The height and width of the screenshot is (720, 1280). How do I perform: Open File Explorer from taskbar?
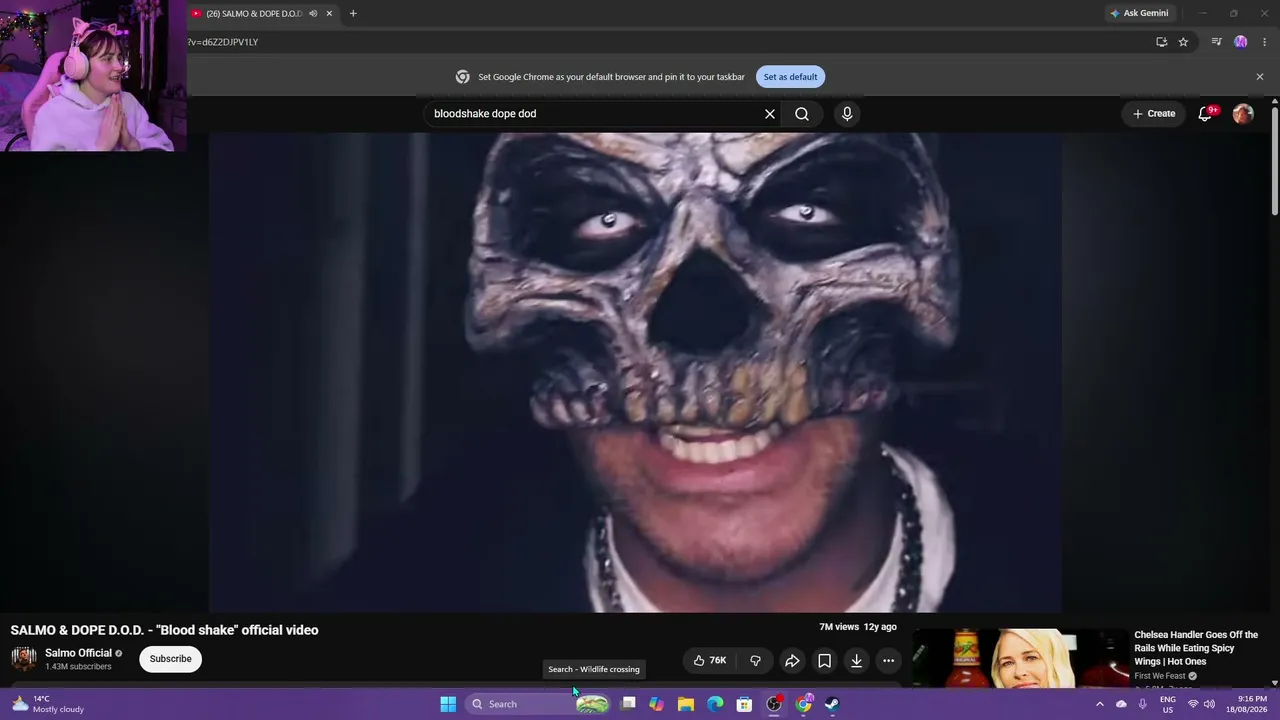686,704
